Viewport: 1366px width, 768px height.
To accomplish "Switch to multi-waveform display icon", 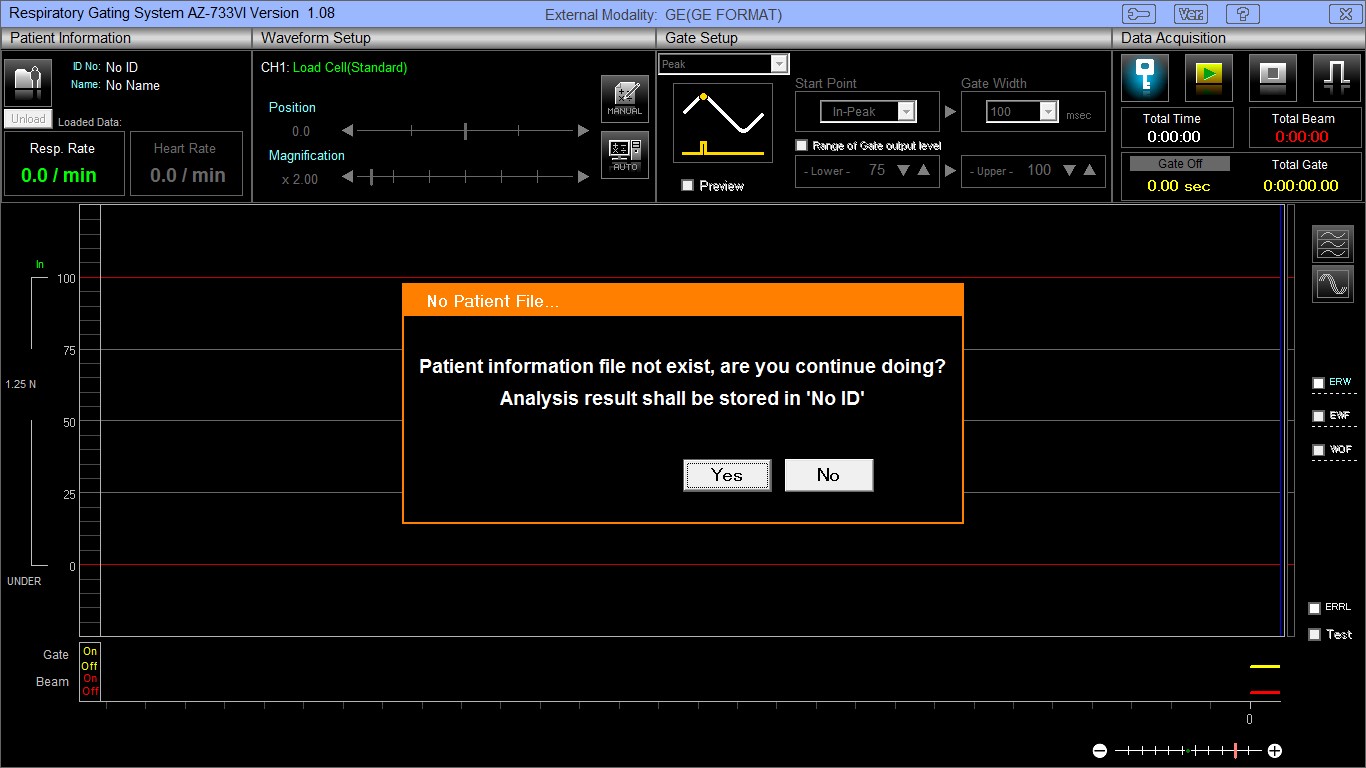I will click(x=1333, y=243).
